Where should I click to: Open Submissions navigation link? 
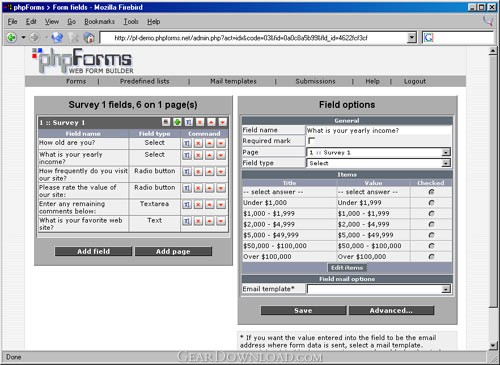[x=315, y=81]
